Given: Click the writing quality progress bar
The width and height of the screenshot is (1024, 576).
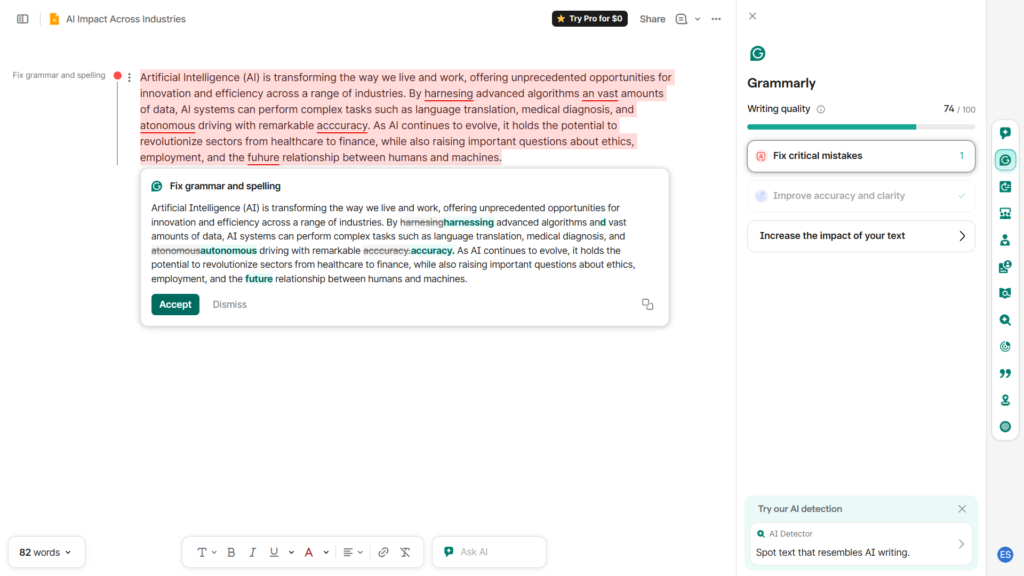Looking at the screenshot, I should pos(861,127).
